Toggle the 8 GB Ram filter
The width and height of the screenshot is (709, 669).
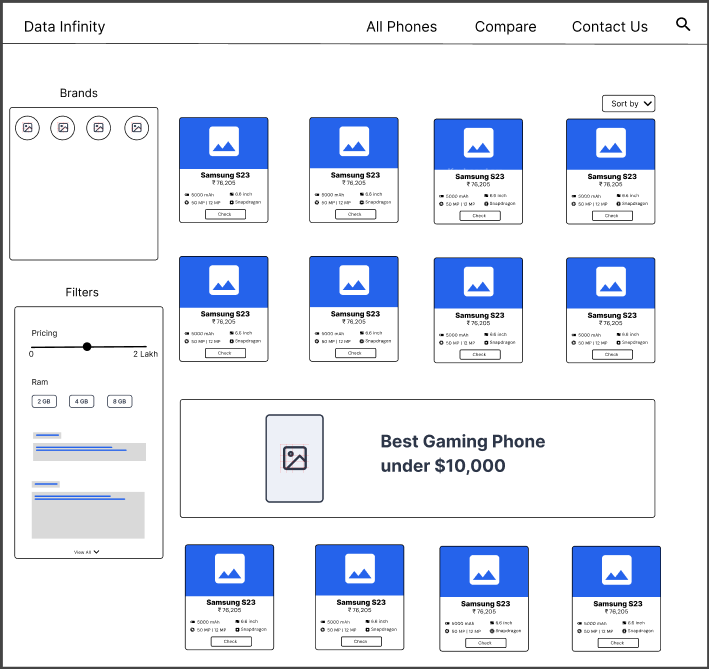[120, 401]
